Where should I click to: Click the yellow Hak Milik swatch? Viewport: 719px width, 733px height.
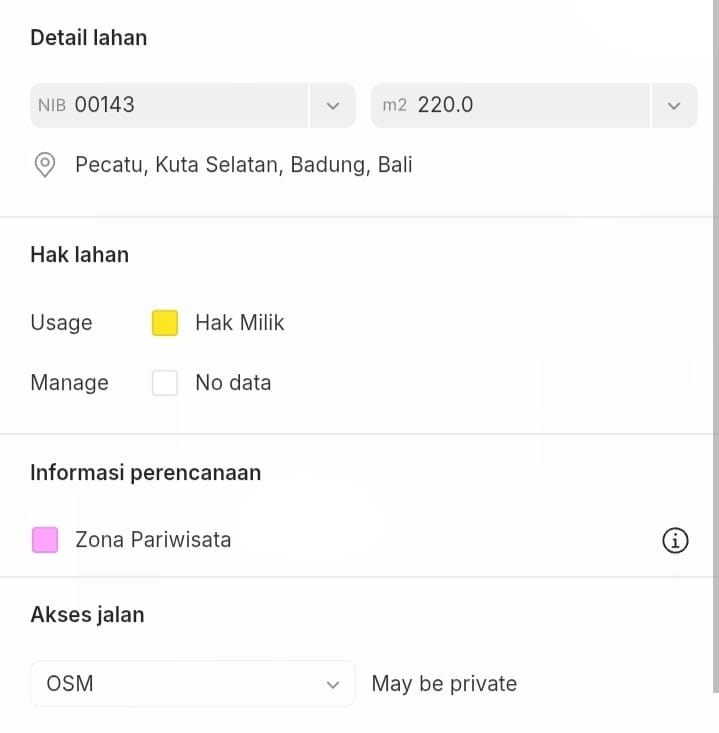(x=165, y=323)
